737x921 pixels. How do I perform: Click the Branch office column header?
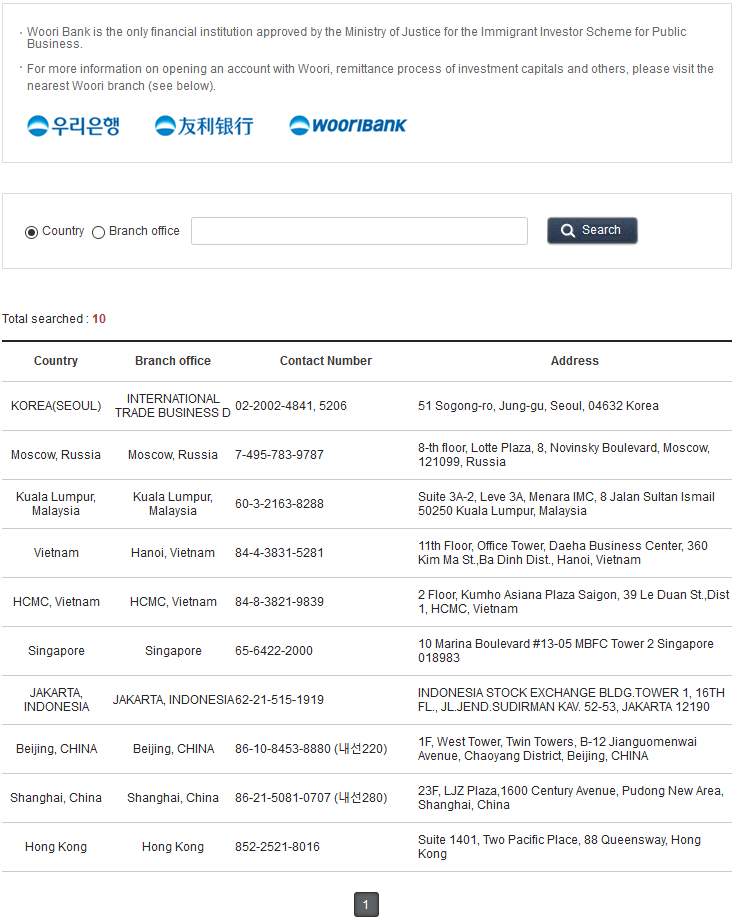coord(173,361)
